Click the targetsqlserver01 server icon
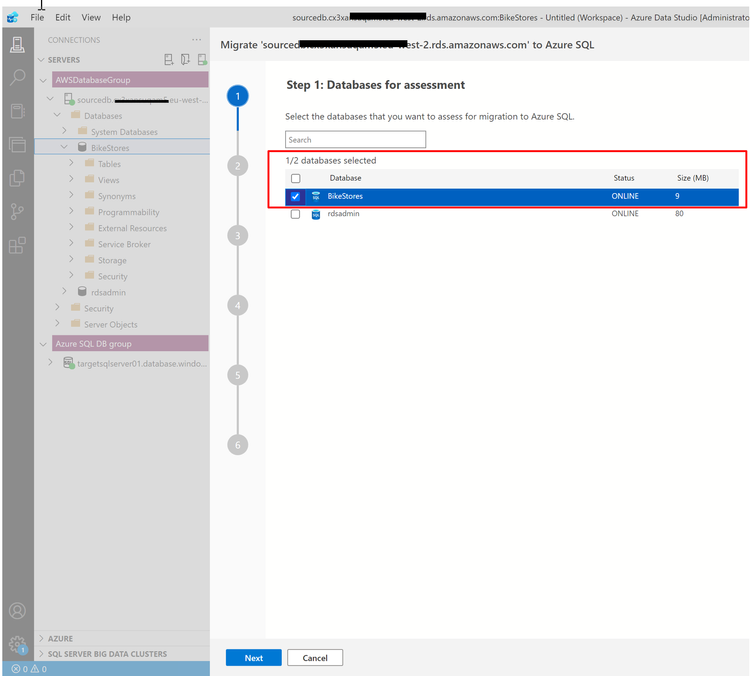The height and width of the screenshot is (676, 750). click(x=69, y=363)
